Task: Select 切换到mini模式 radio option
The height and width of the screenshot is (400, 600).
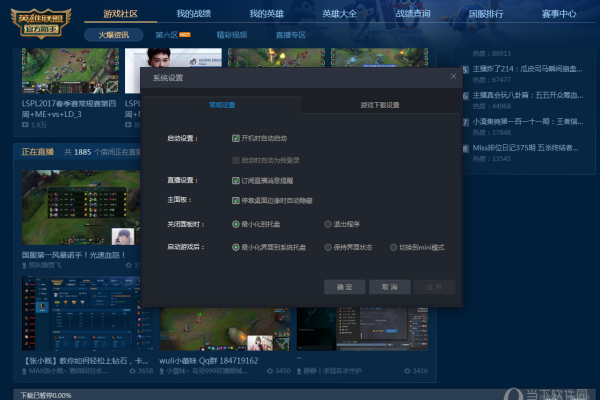Action: [x=393, y=247]
